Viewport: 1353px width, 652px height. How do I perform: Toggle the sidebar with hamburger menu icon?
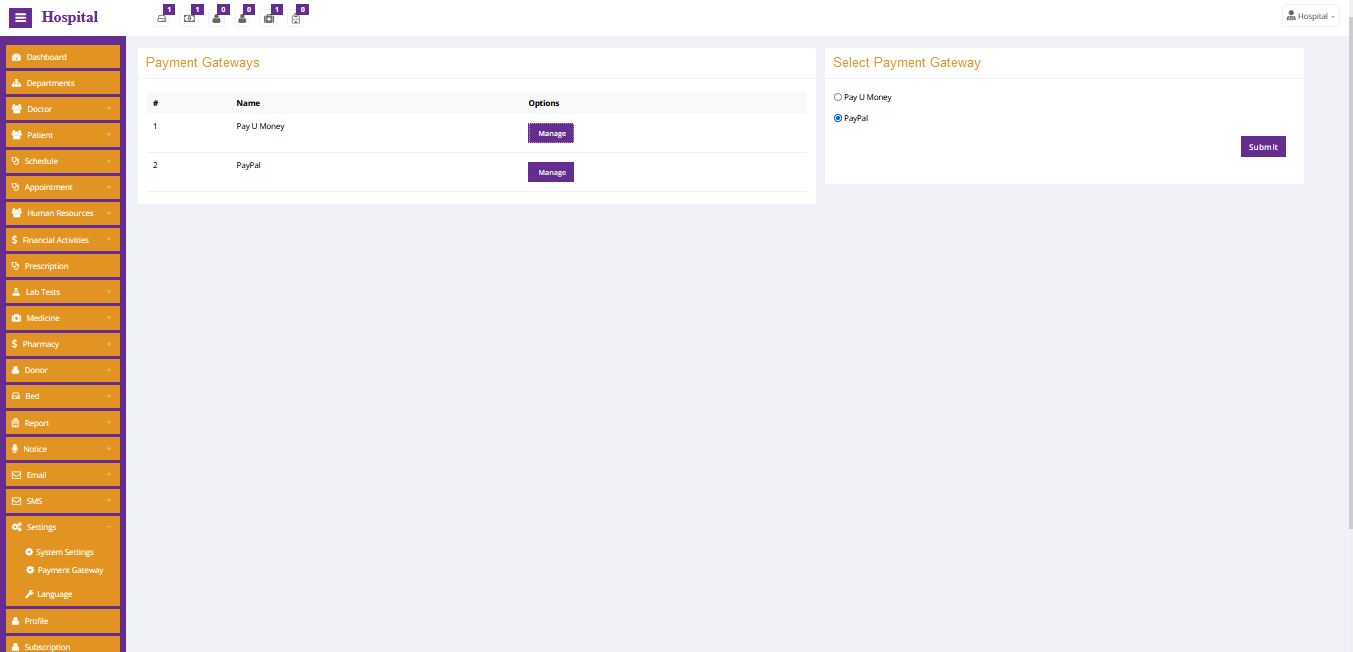click(20, 17)
